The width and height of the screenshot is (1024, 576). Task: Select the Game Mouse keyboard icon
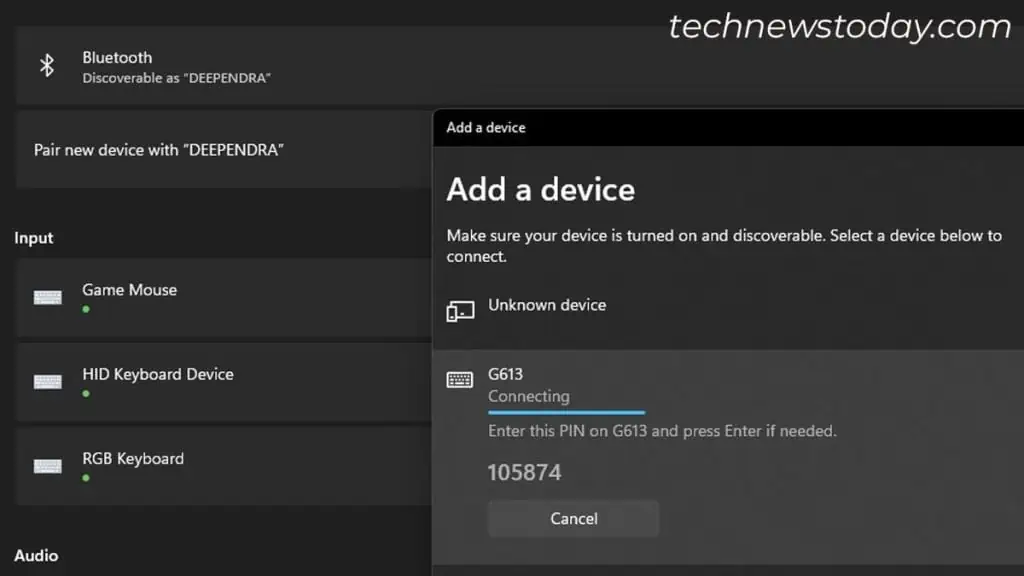pos(47,297)
